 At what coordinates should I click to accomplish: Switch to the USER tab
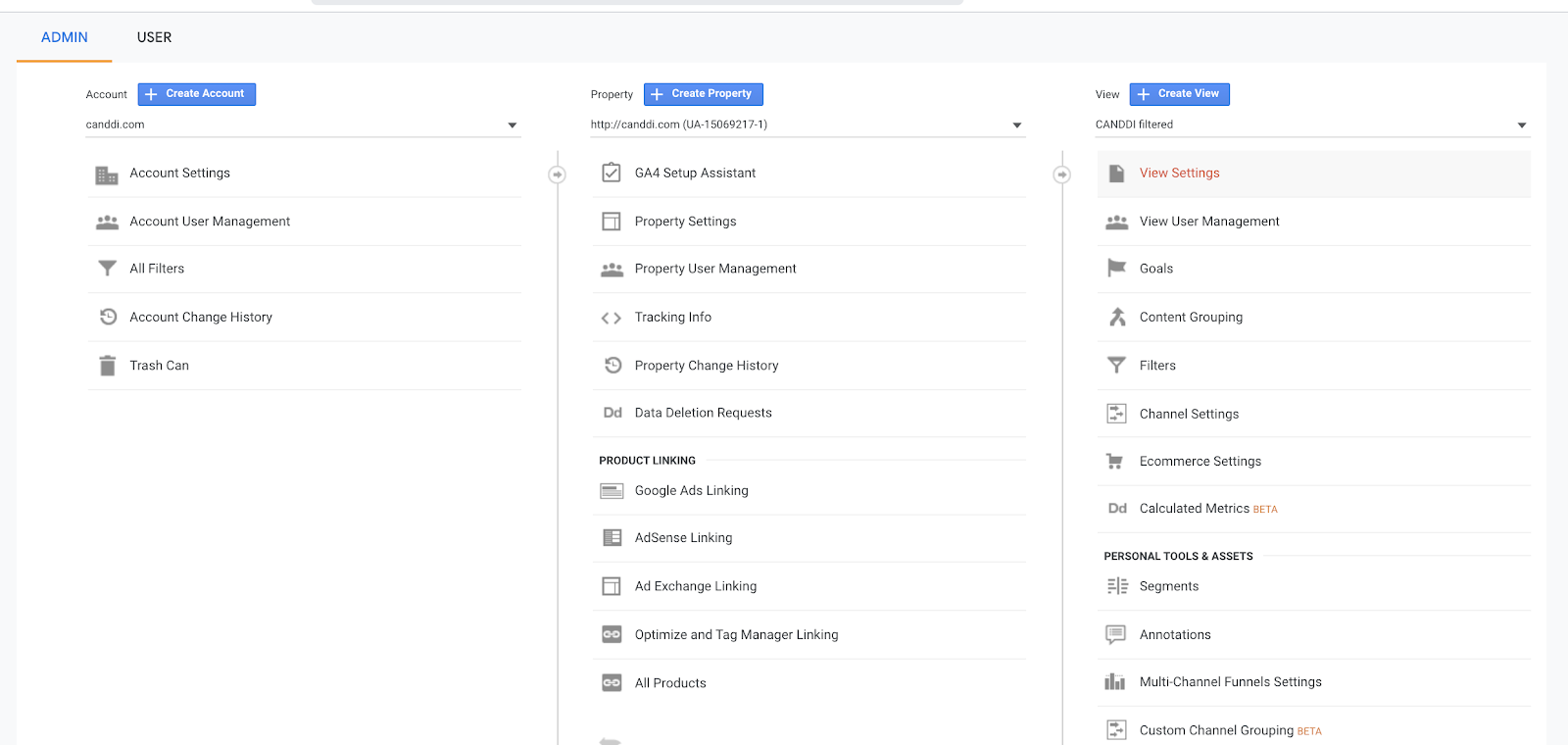click(x=154, y=37)
